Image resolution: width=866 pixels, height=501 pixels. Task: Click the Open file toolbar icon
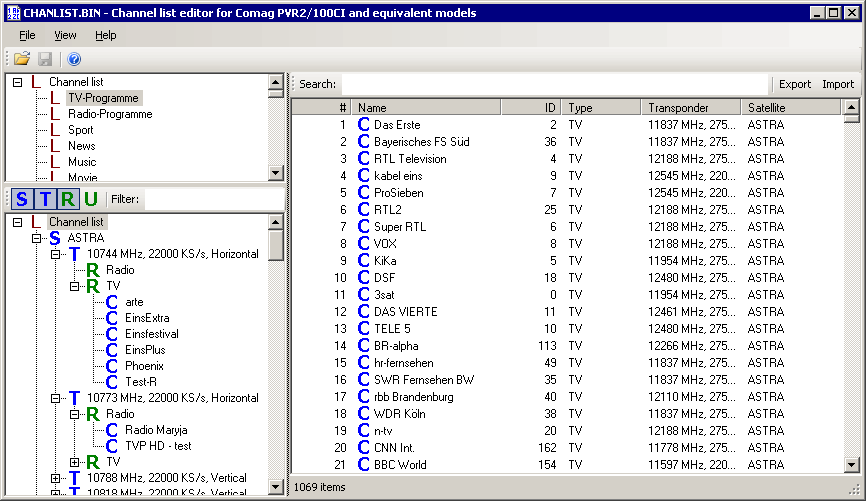(21, 59)
